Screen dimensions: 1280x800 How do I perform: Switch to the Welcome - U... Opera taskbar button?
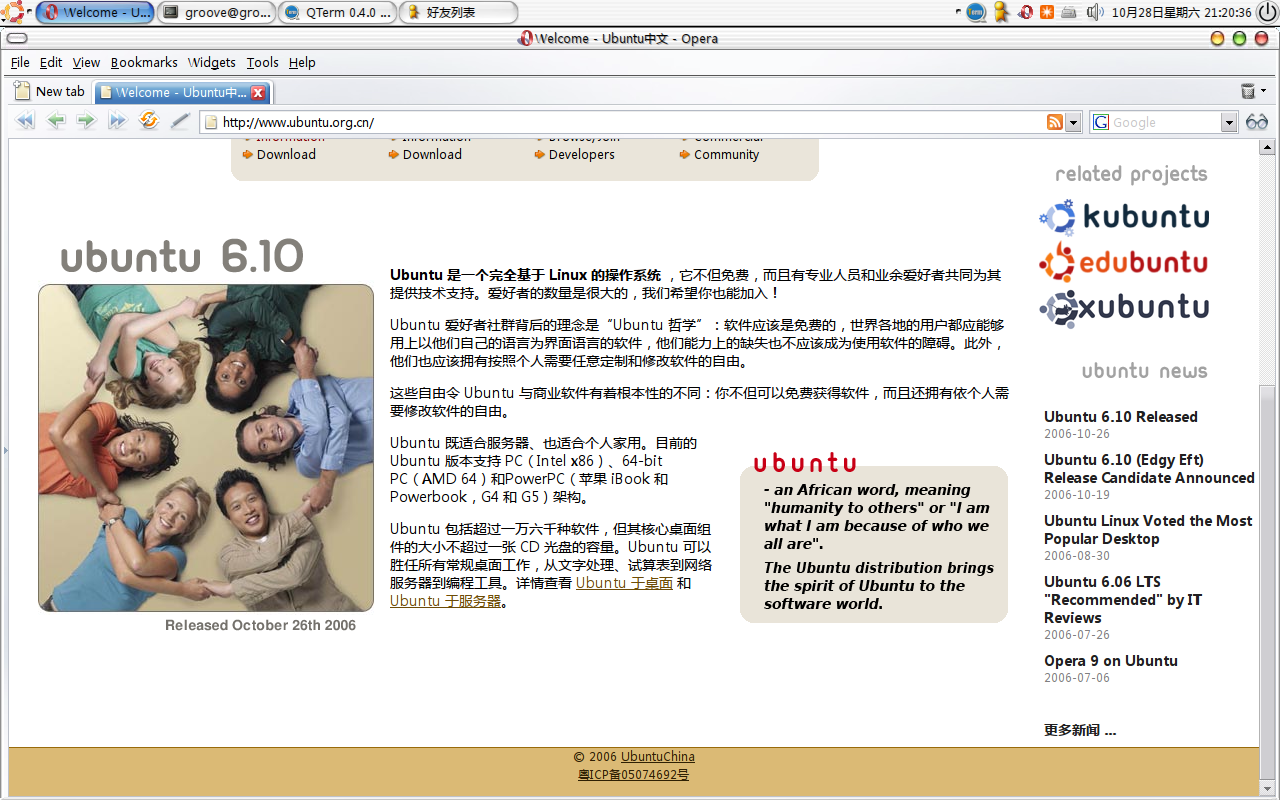[x=95, y=12]
